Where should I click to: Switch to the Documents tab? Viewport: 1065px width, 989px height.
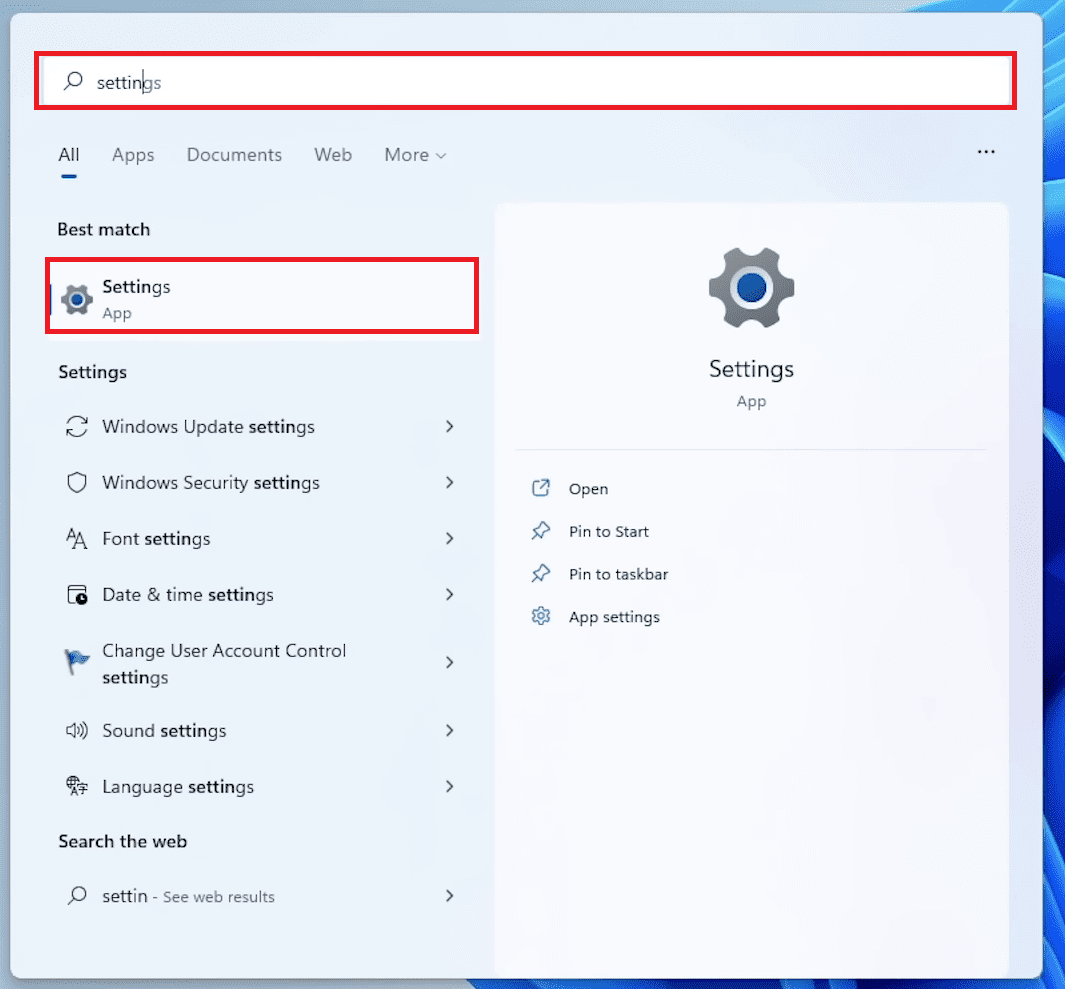point(233,155)
